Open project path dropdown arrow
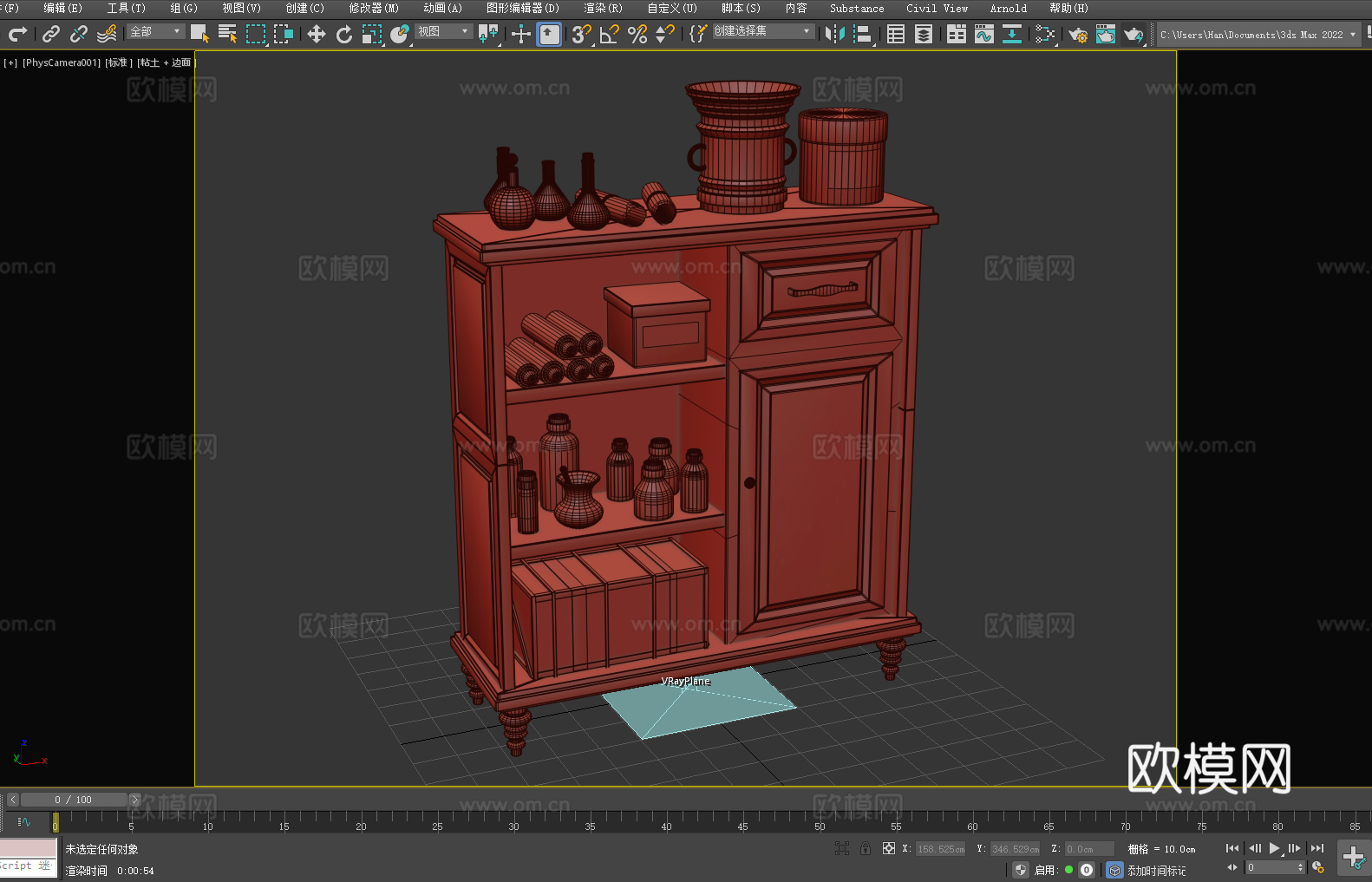Screen dimensions: 1372x882 [1353, 35]
